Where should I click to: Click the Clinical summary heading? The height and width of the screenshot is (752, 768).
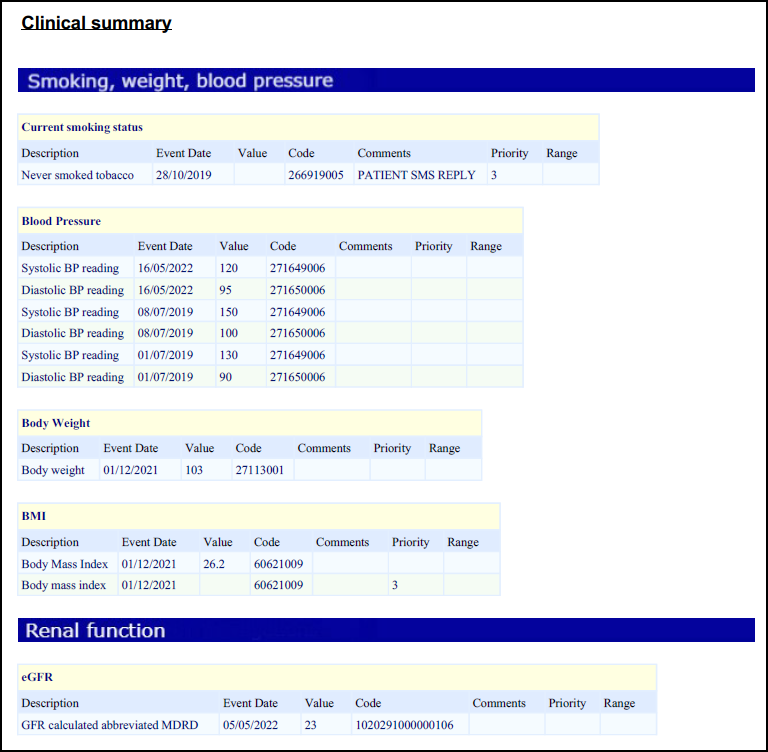click(x=97, y=23)
